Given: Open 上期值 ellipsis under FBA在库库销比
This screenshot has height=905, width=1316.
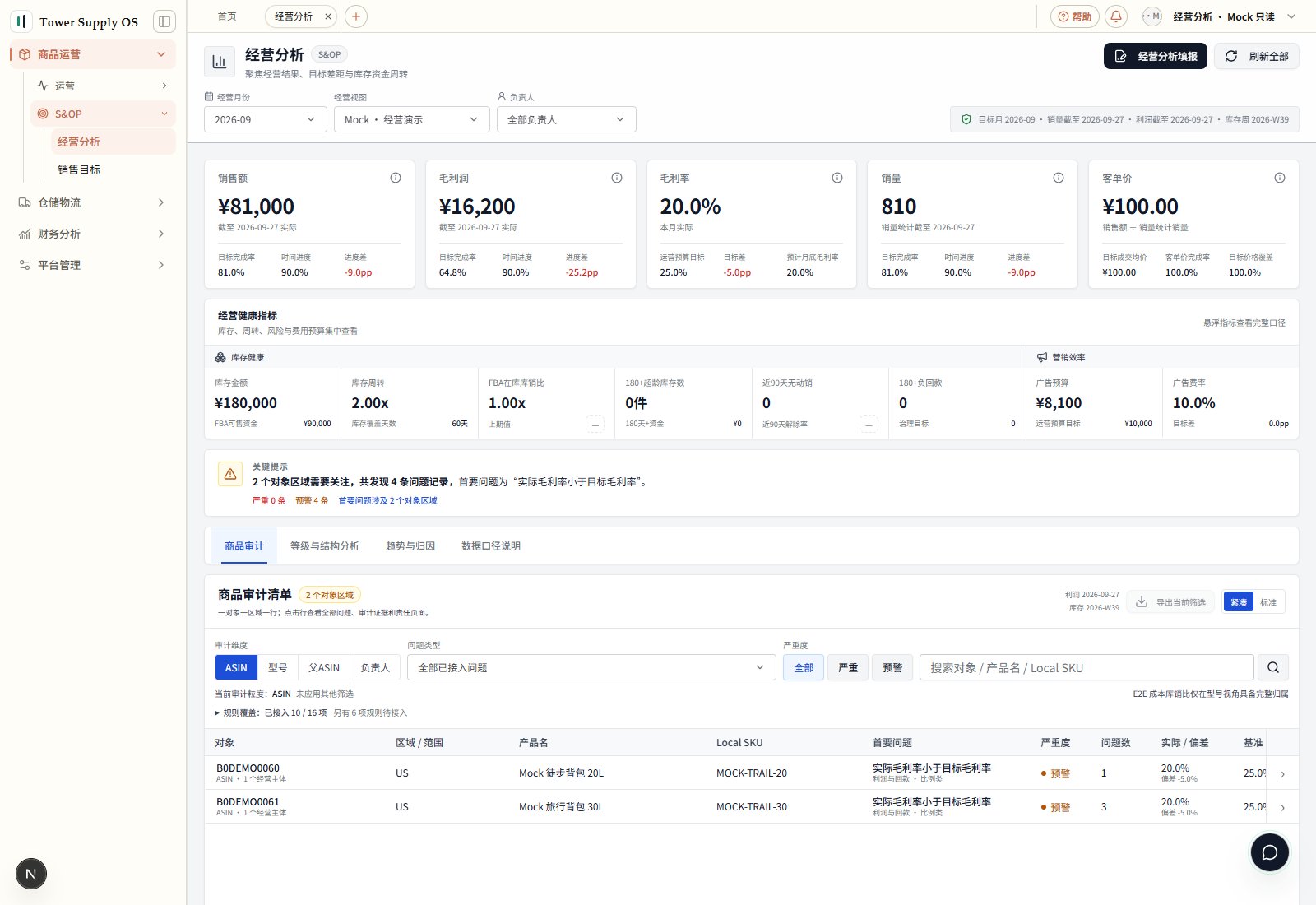Looking at the screenshot, I should [595, 424].
